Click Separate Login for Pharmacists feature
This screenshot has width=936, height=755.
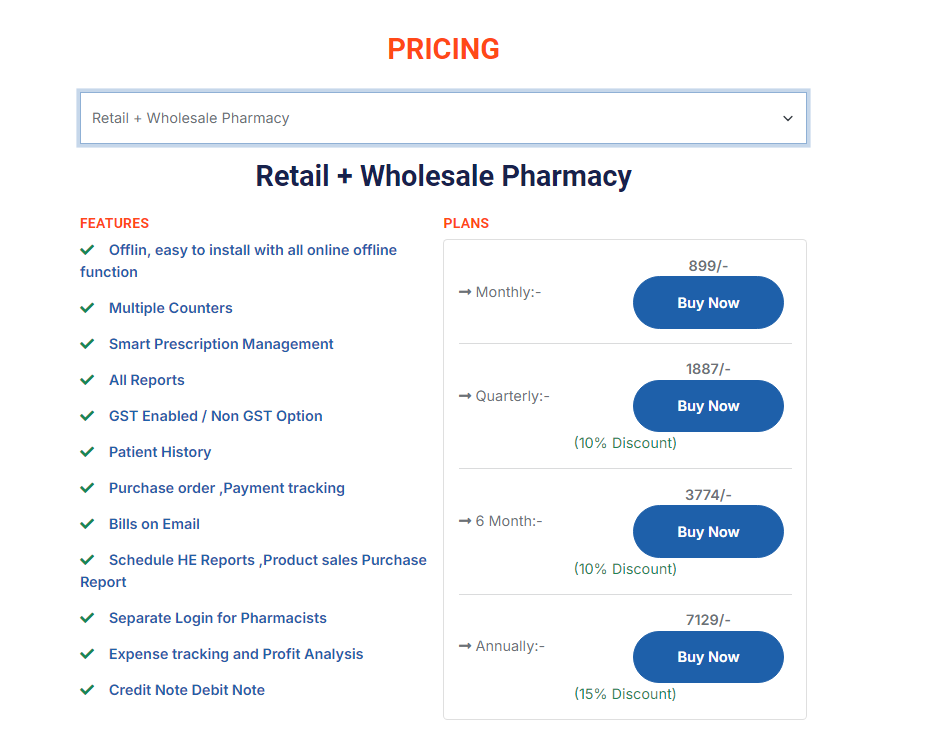(x=218, y=618)
